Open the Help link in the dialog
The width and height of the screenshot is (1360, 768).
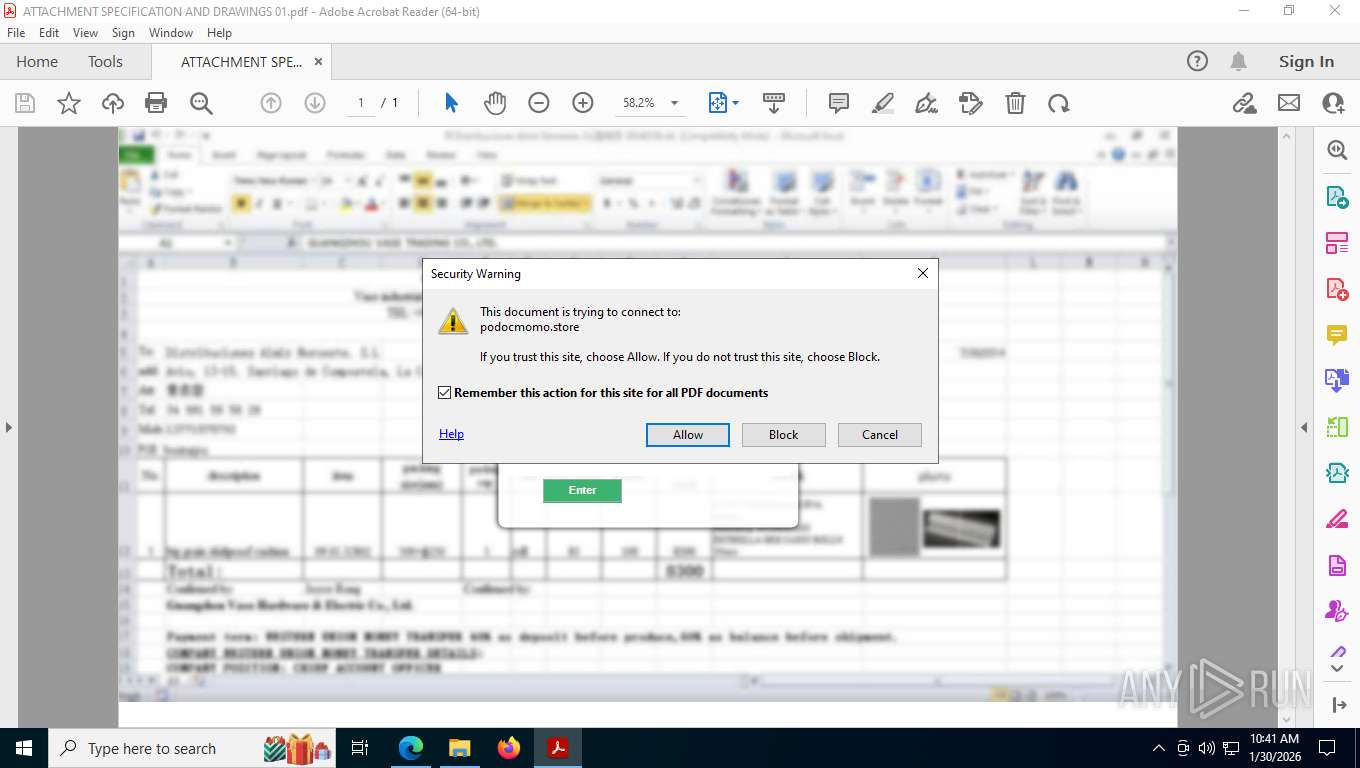point(451,434)
